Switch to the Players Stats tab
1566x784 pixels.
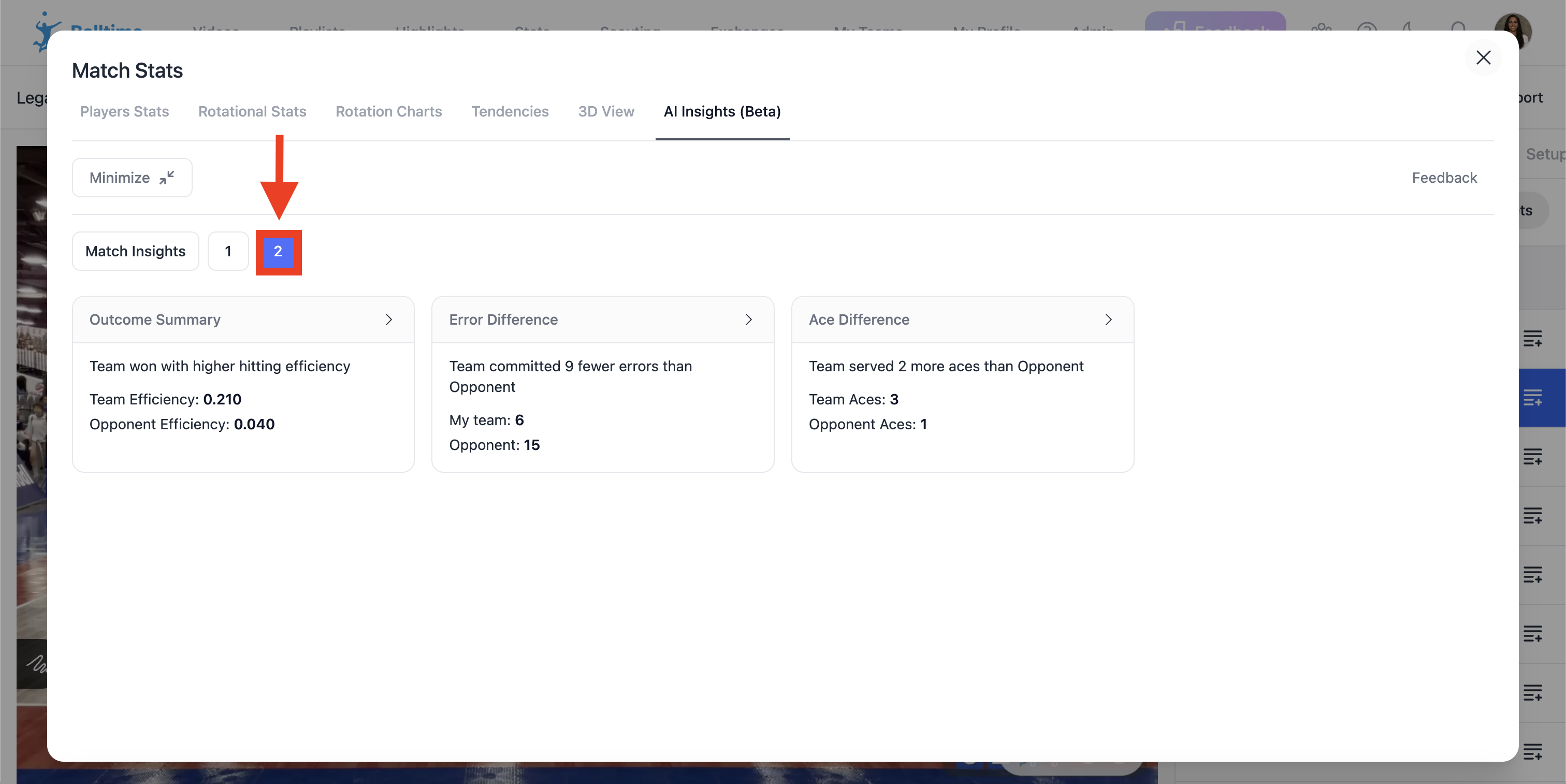pos(124,111)
